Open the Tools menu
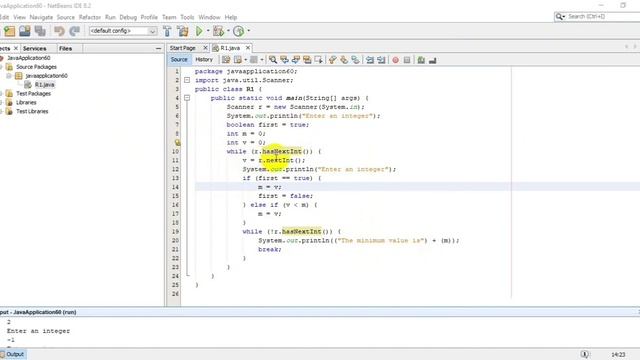 (187, 17)
